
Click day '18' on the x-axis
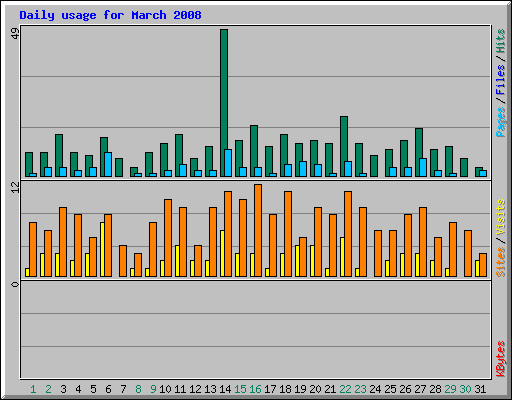click(x=285, y=389)
